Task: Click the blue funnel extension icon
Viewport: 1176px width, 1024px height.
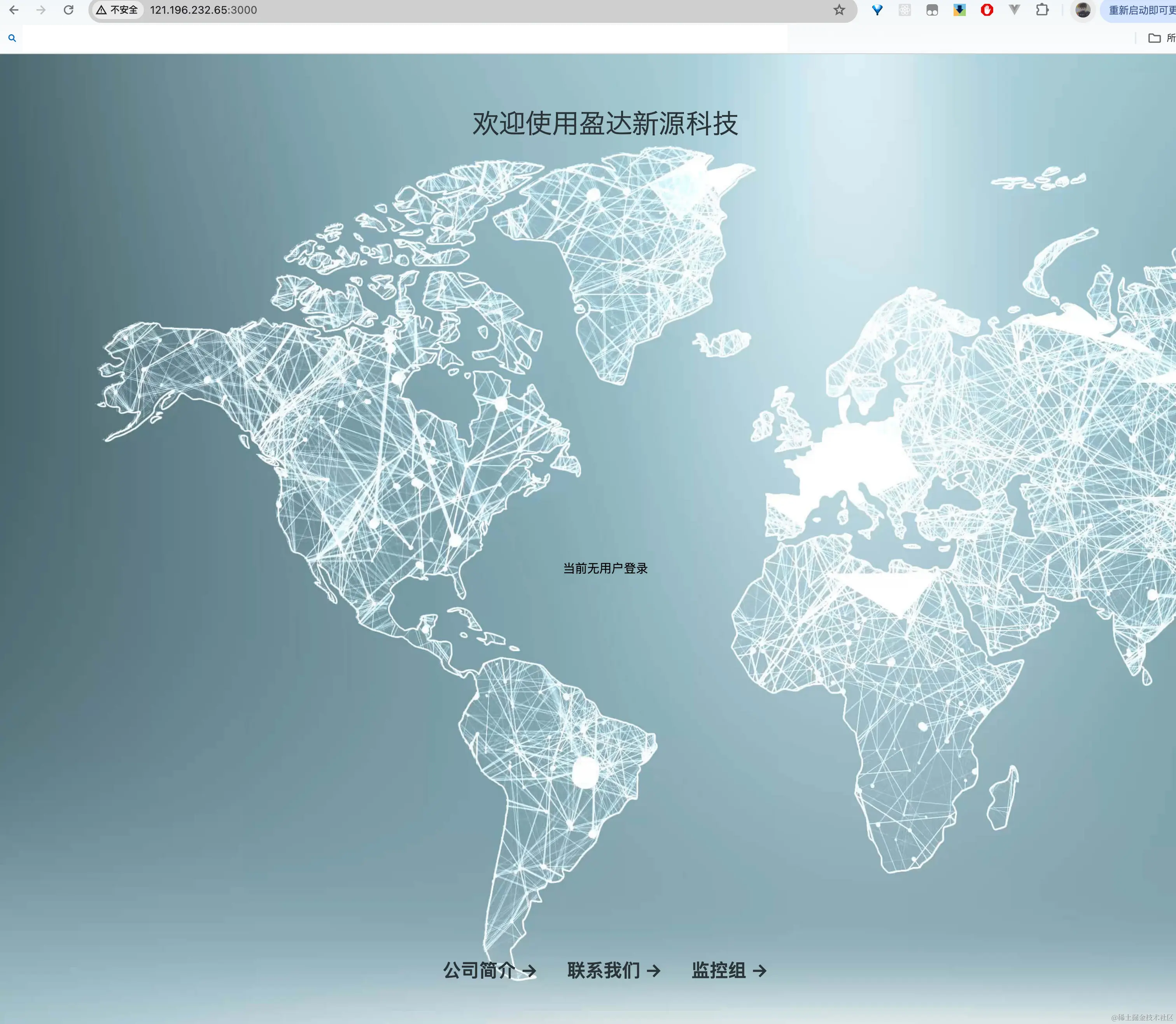Action: point(877,10)
